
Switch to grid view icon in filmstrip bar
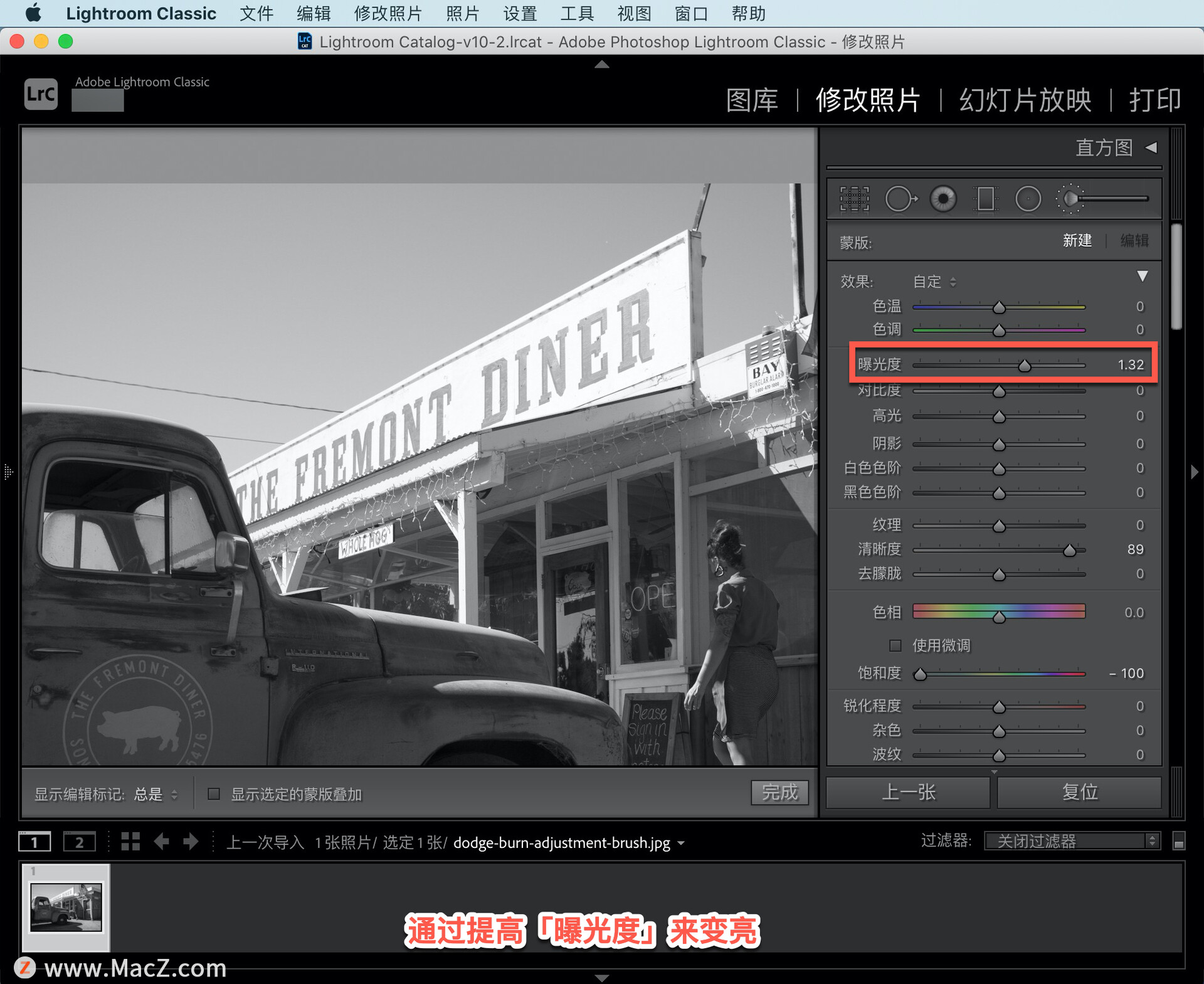[x=130, y=842]
